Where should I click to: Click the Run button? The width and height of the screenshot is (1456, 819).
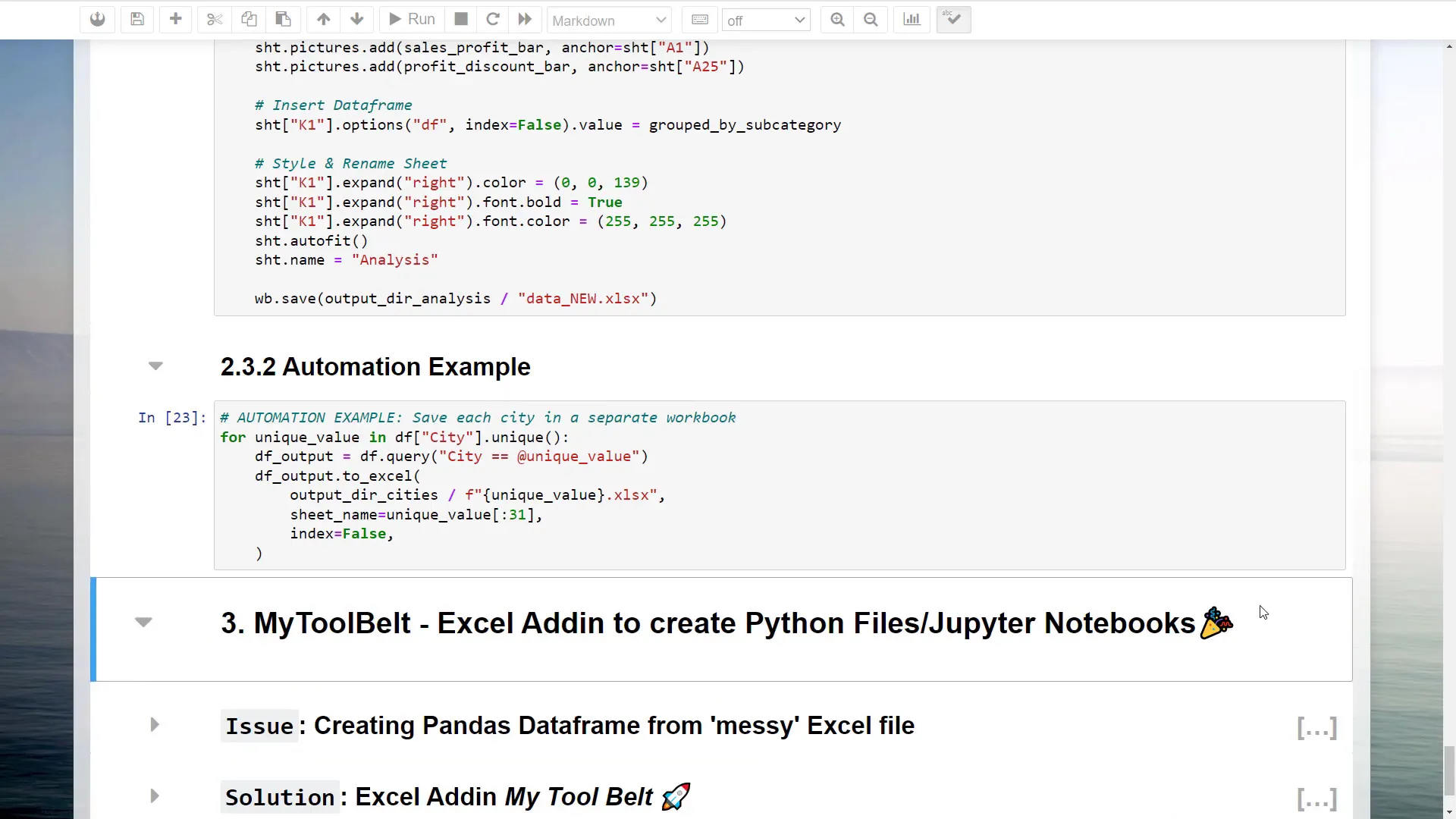click(412, 20)
